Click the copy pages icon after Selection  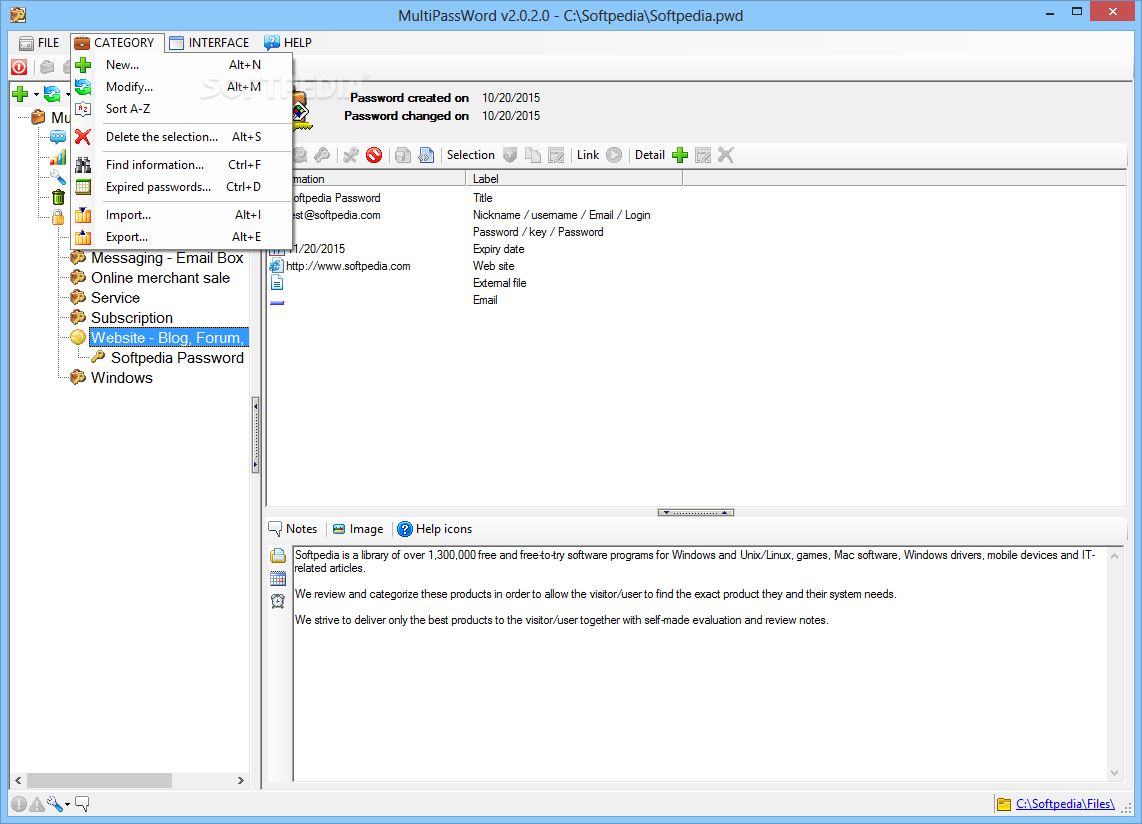tap(533, 154)
